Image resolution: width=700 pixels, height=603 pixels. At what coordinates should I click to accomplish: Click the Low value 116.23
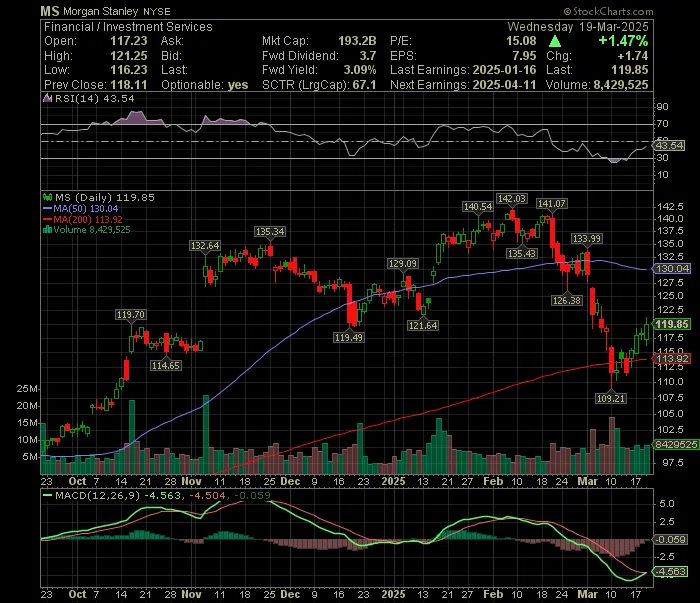[129, 70]
